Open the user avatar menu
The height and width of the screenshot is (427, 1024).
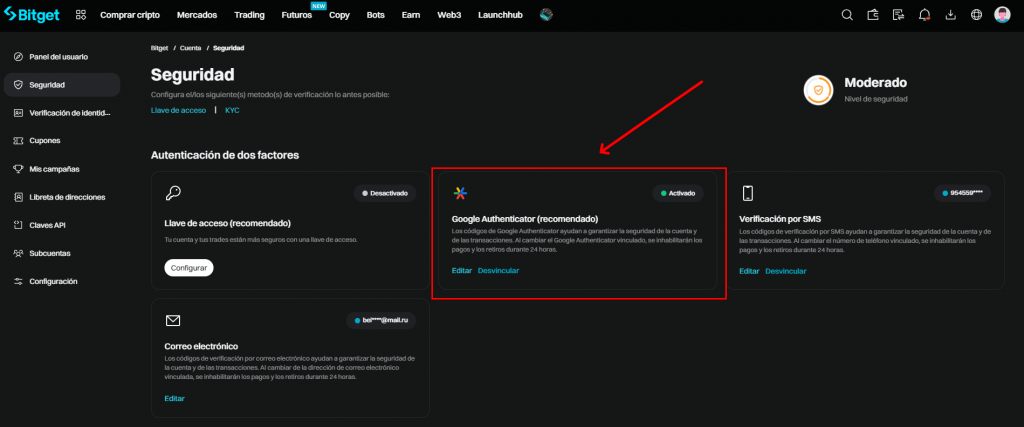point(1002,15)
